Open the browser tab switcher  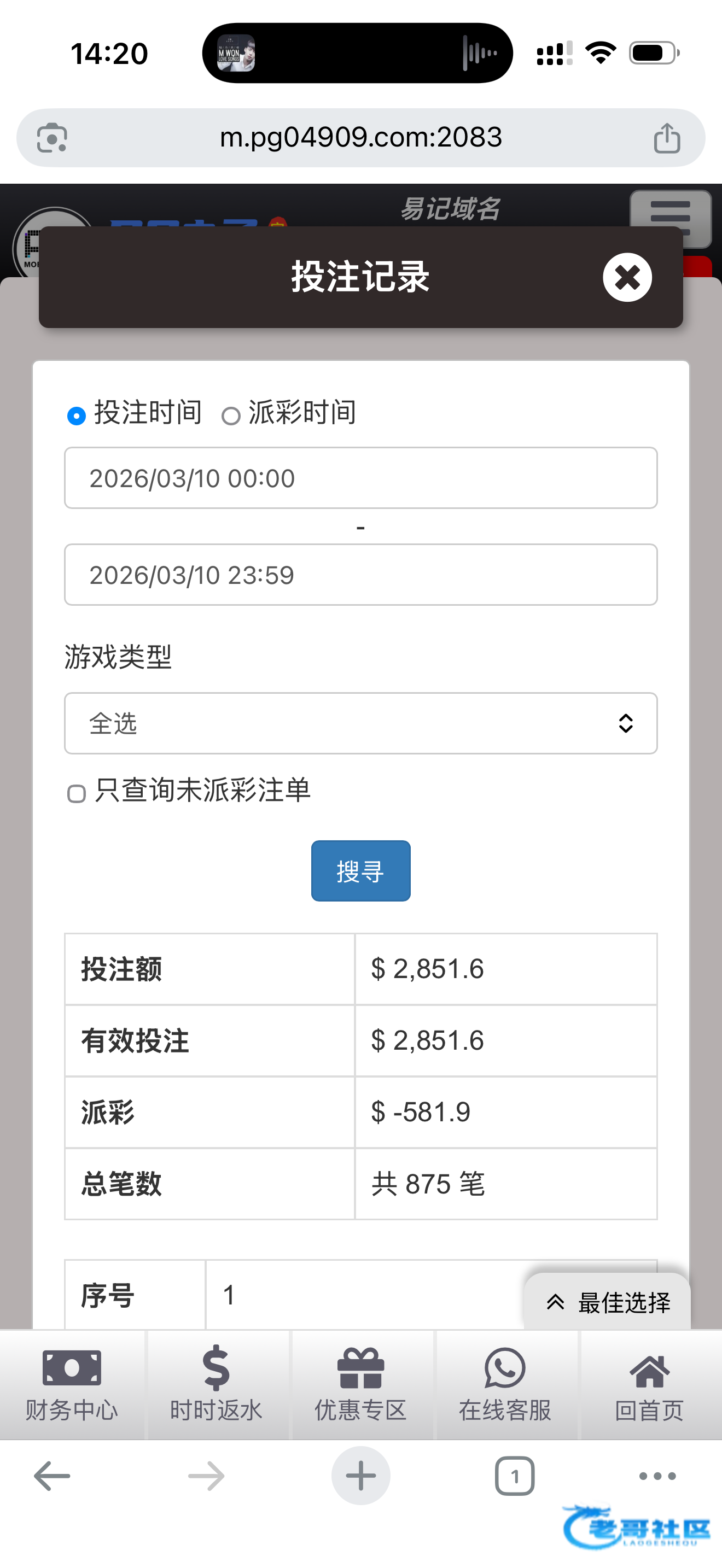(514, 1476)
